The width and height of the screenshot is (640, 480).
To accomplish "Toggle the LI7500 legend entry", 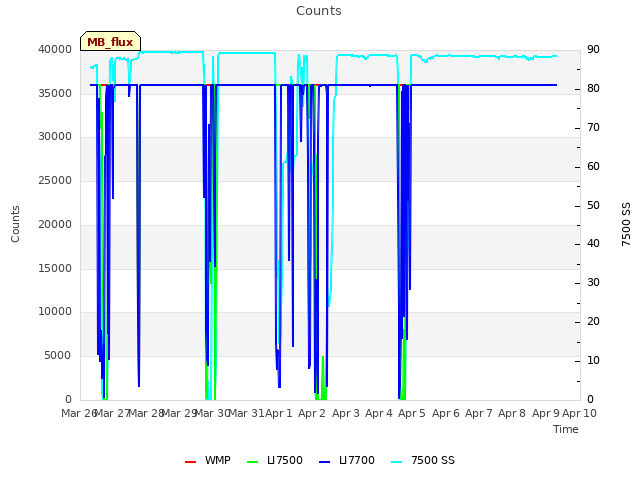I will coord(275,461).
